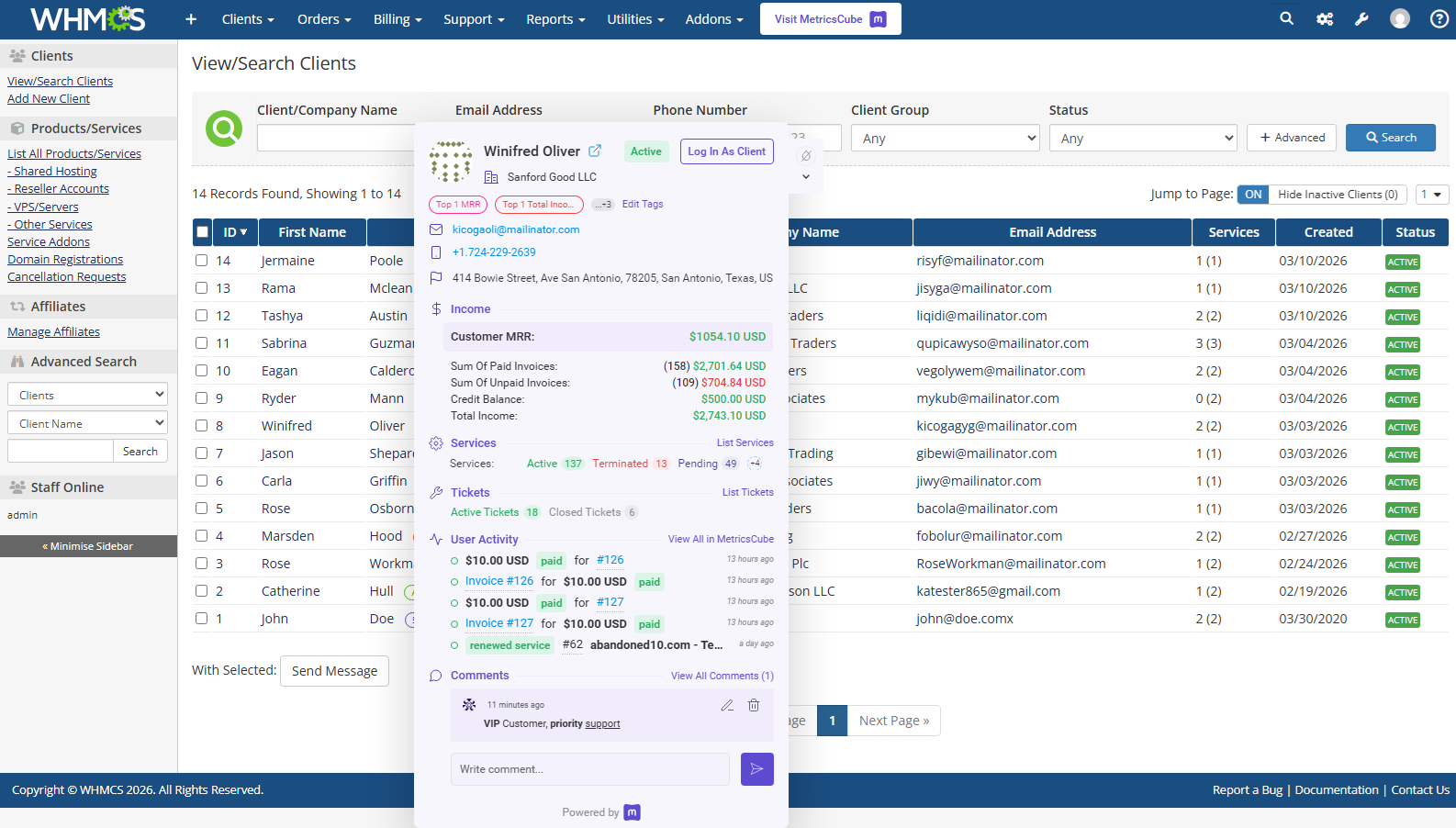Open the wrench setup icon
Viewport: 1456px width, 828px height.
1361,18
